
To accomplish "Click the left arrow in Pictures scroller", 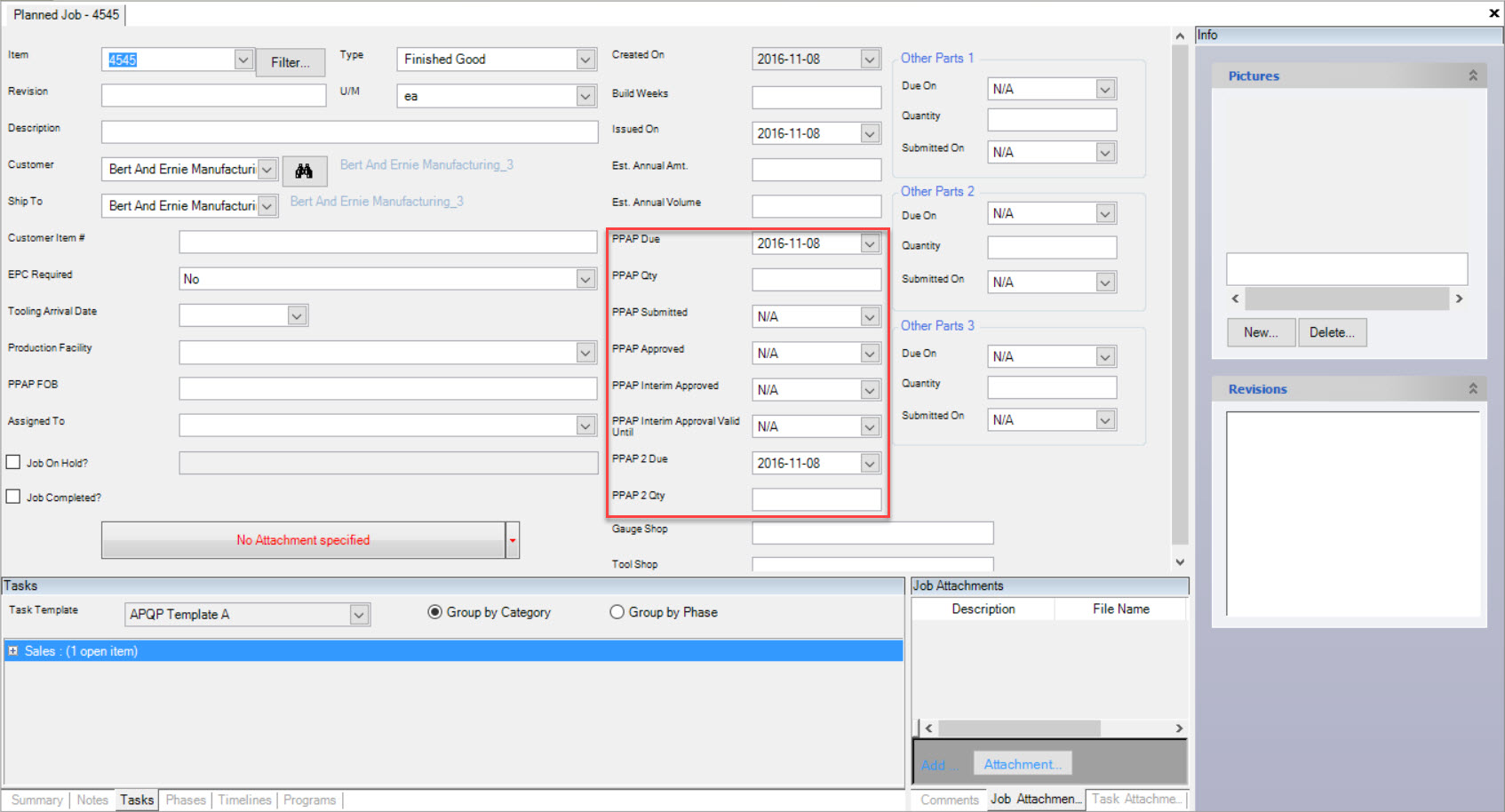I will [x=1235, y=299].
